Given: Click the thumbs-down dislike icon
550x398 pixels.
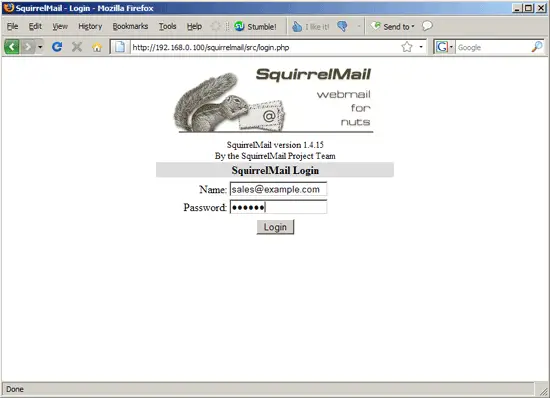Looking at the screenshot, I should [x=342, y=26].
